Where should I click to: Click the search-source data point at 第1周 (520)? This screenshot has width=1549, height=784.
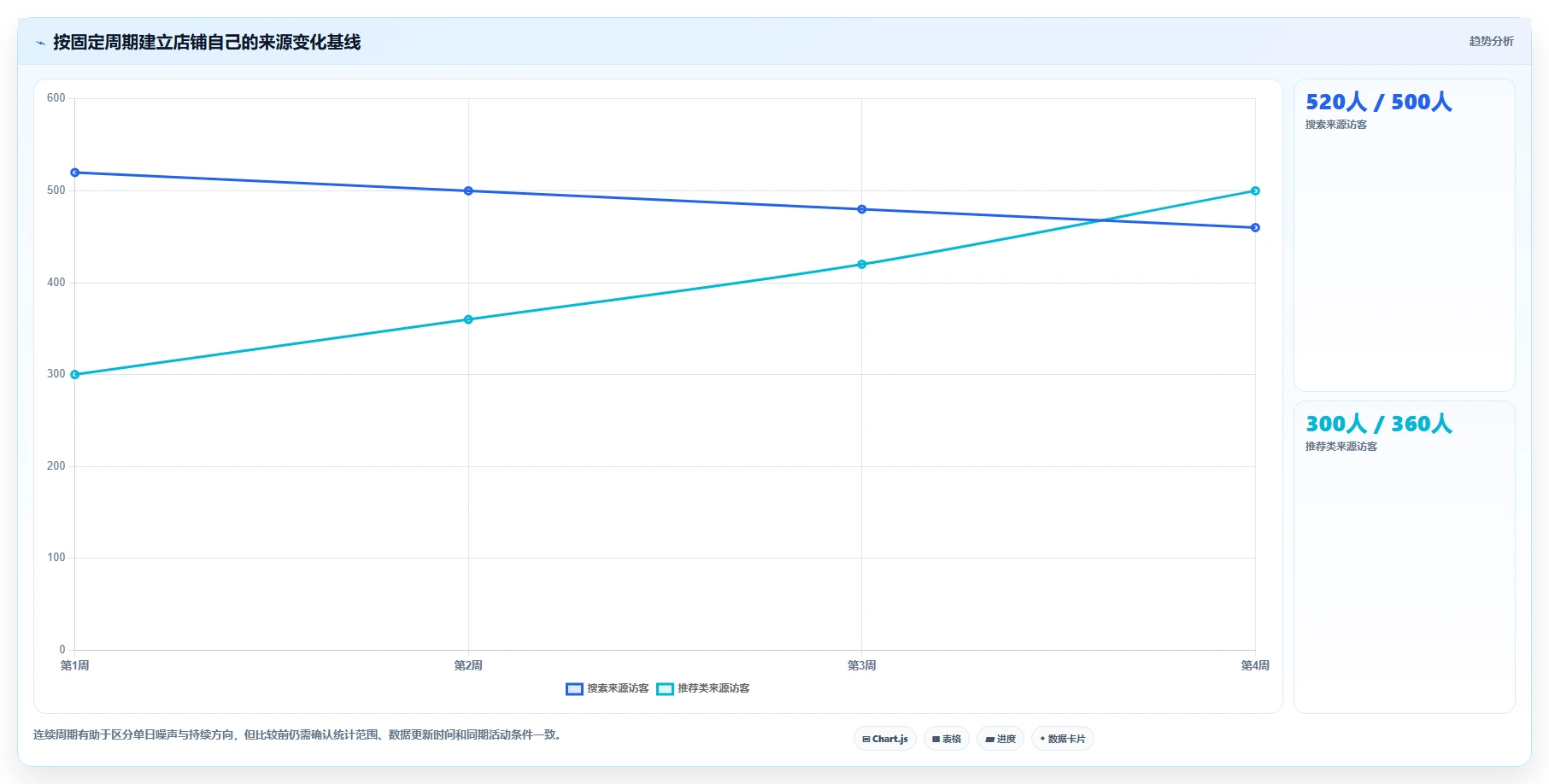click(75, 173)
